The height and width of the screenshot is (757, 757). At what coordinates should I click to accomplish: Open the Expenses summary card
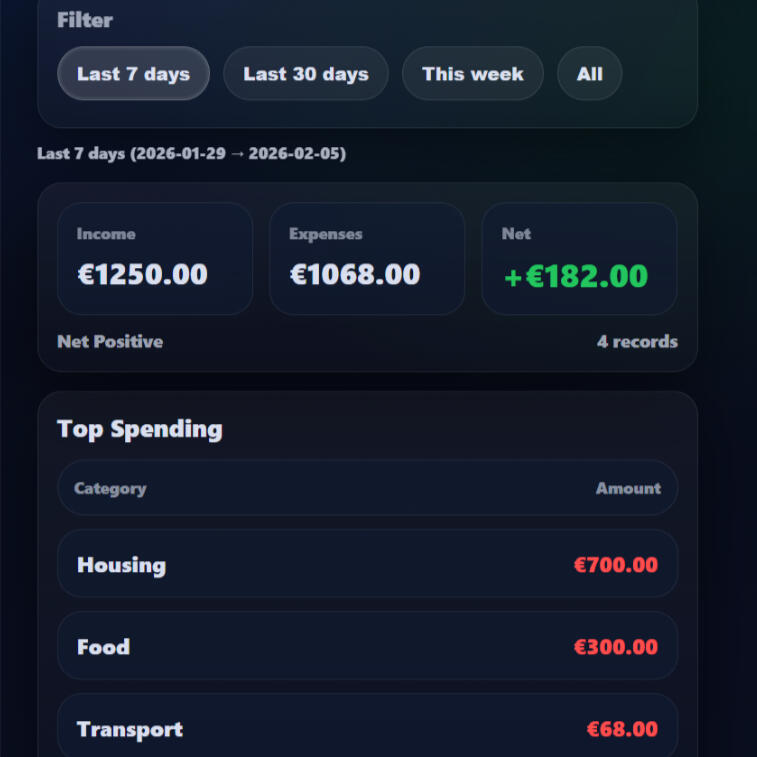[x=366, y=259]
